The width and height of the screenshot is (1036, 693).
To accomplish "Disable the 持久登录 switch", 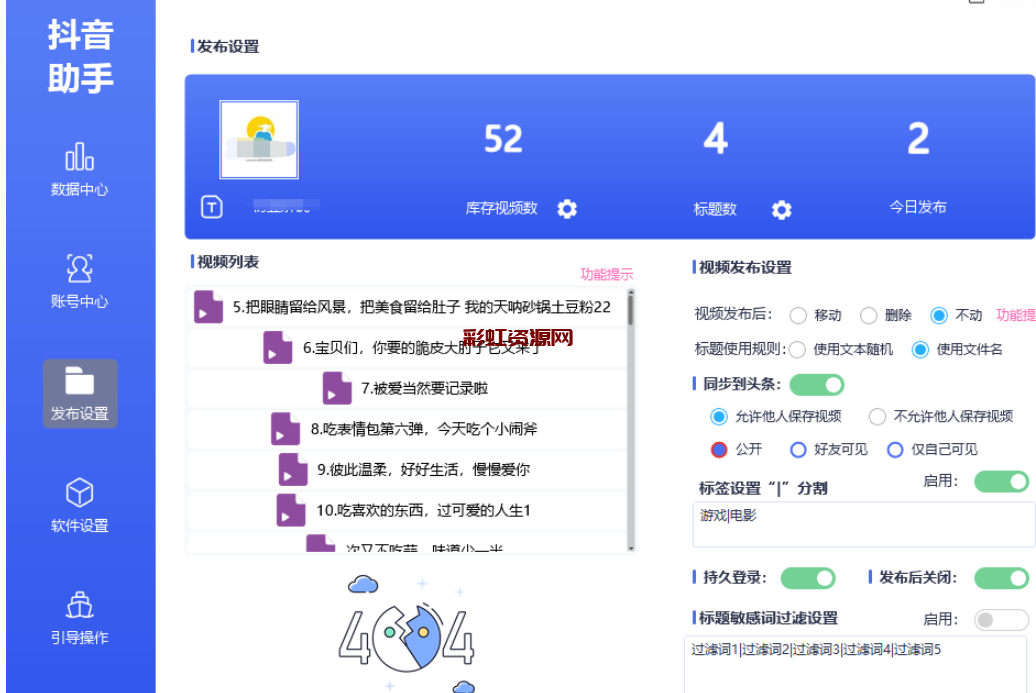I will [807, 578].
